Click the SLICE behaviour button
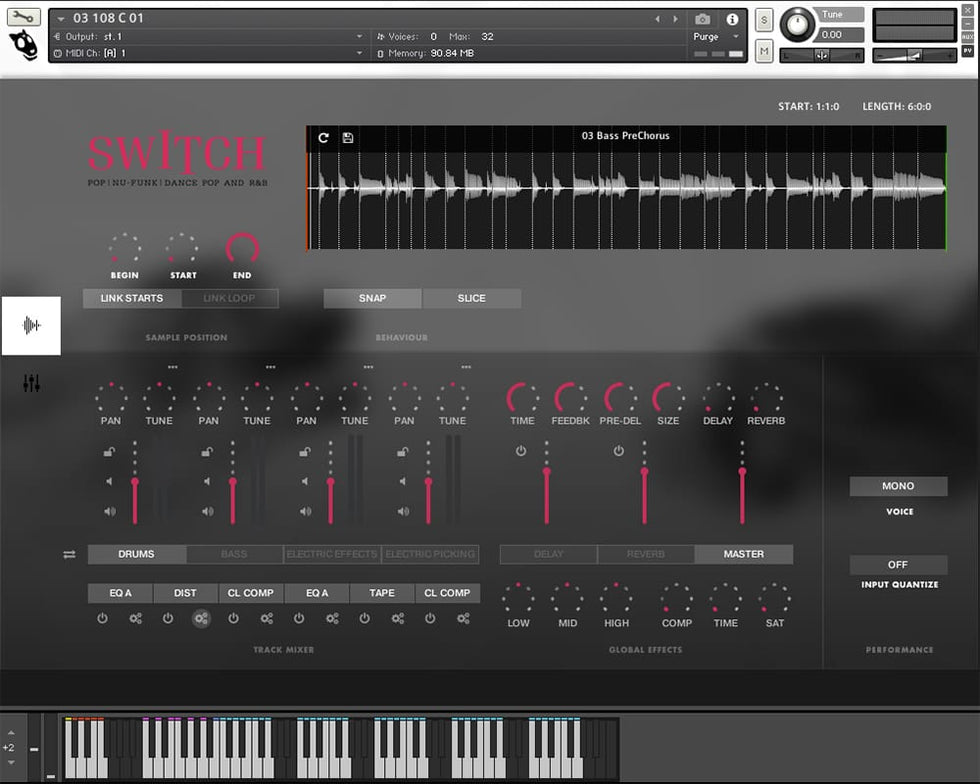 [471, 298]
